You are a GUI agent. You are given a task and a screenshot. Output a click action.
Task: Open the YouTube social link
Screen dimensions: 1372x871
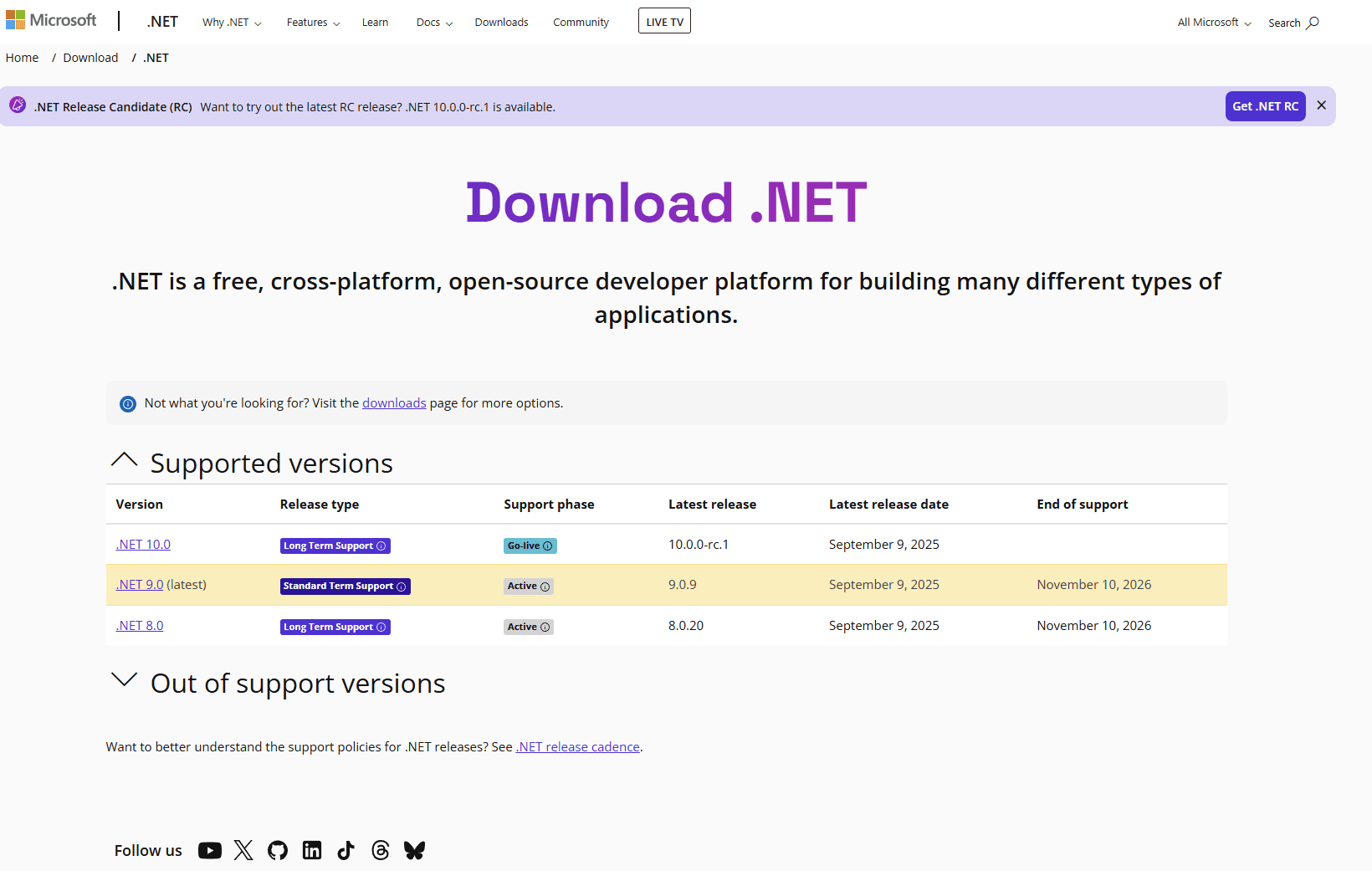tap(210, 851)
